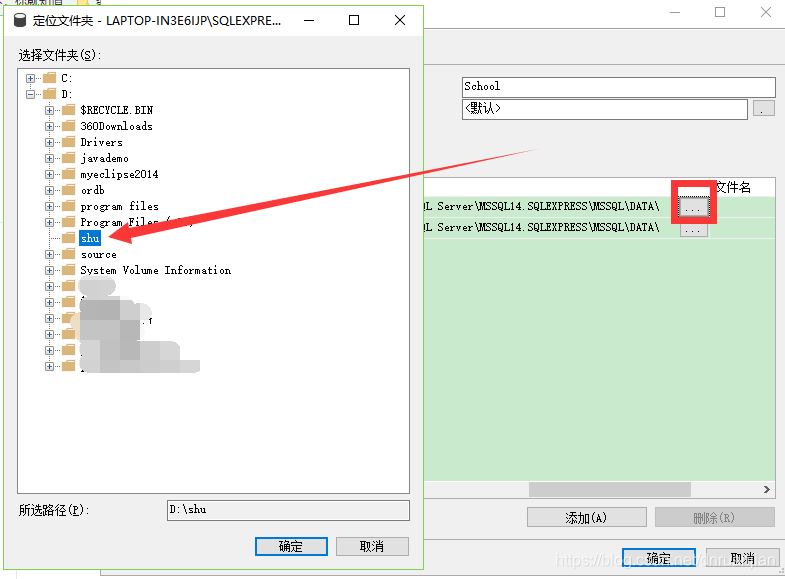Click 确定 in the new database window
785x579 pixels.
coord(659,558)
